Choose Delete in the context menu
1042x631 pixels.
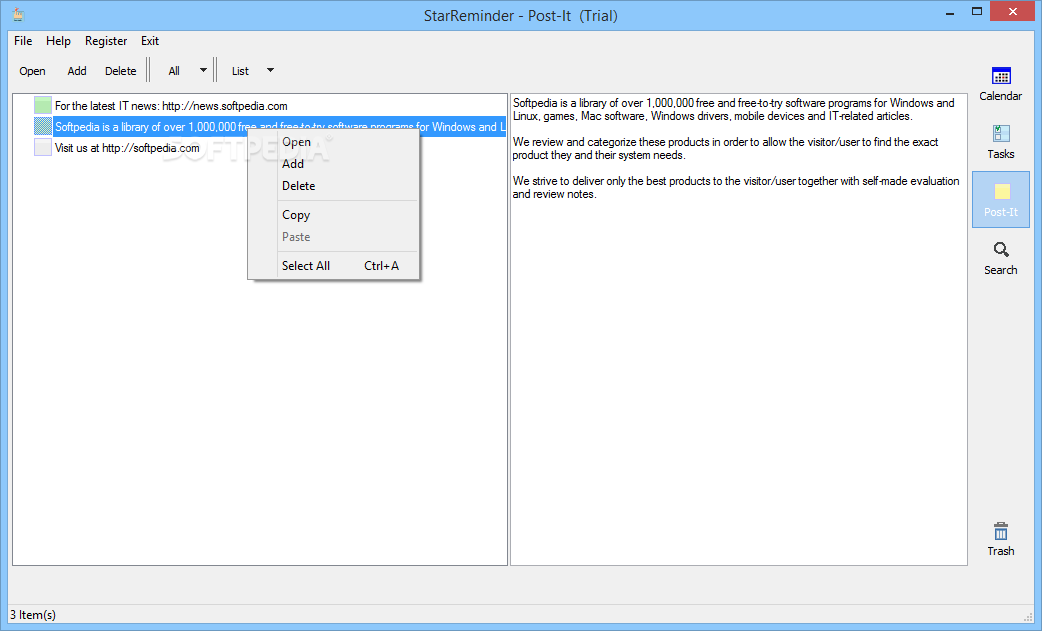coord(334,185)
